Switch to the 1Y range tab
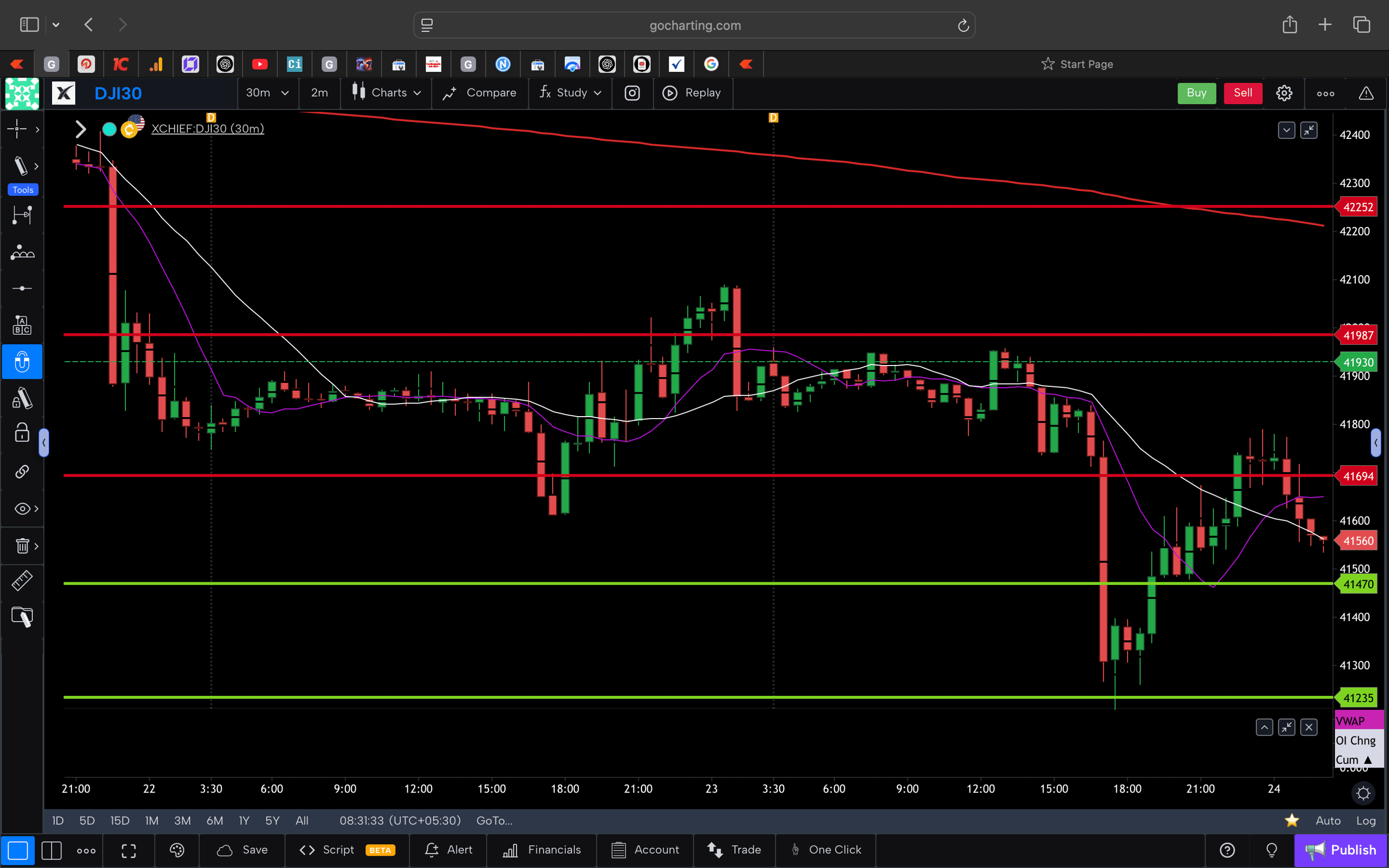The width and height of the screenshot is (1389, 868). click(x=243, y=820)
